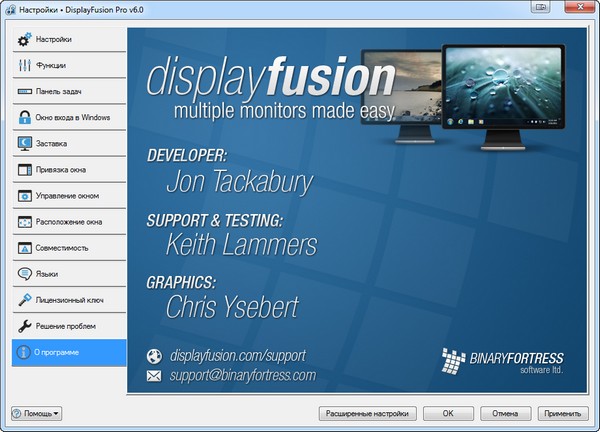
Task: Click the Заставка screensaver icon
Action: coord(25,144)
